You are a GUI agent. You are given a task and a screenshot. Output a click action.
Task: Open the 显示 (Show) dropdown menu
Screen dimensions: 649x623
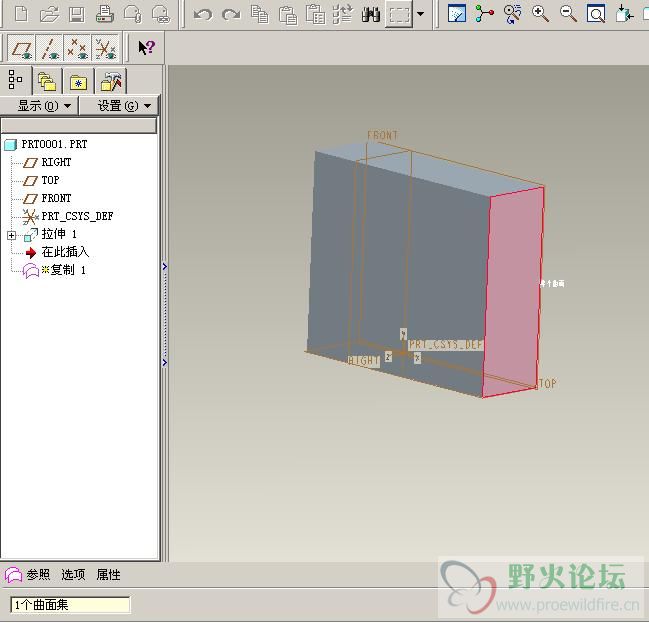pos(40,106)
